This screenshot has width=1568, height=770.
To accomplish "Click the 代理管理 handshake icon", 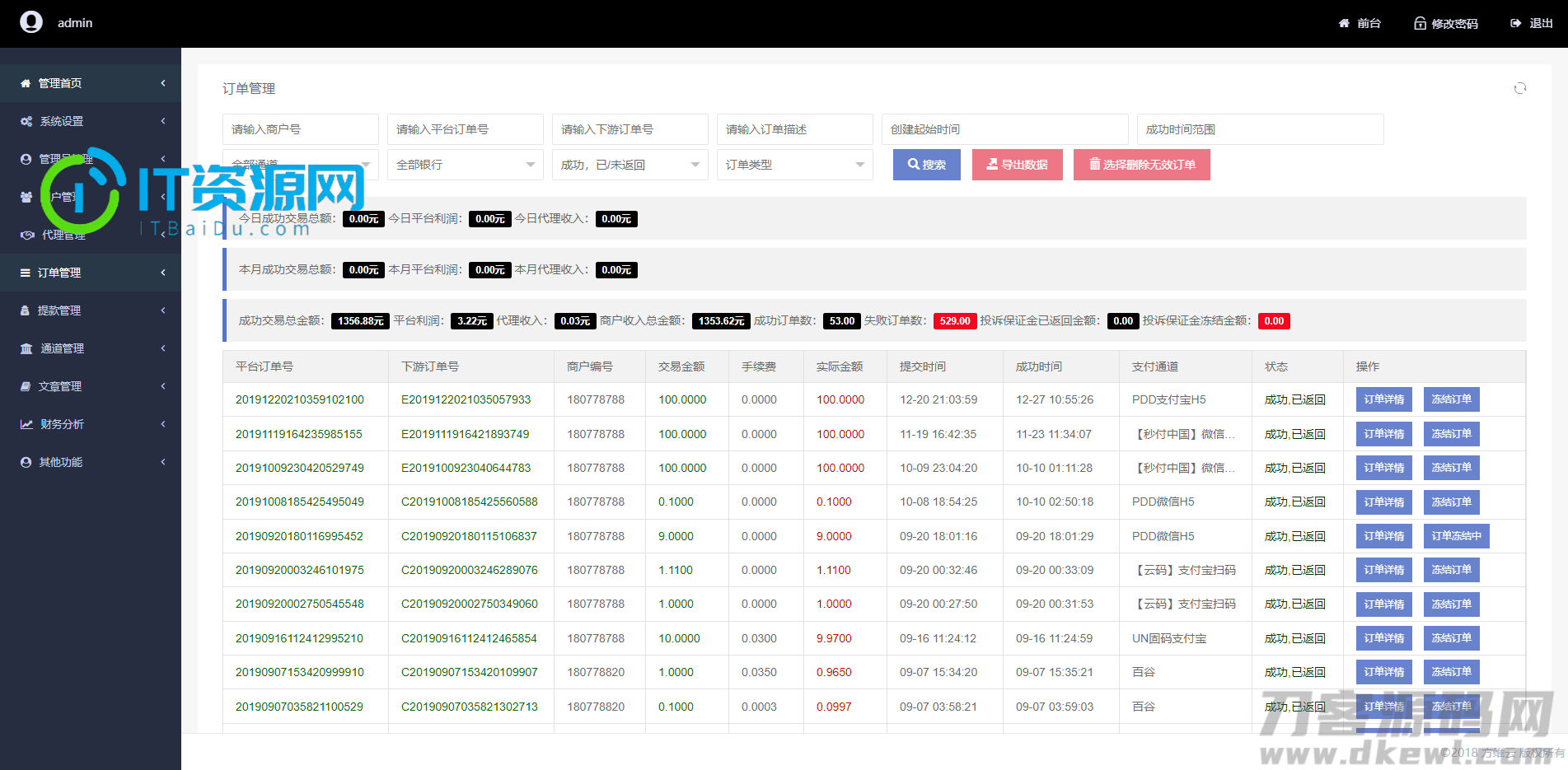I will pos(27,235).
